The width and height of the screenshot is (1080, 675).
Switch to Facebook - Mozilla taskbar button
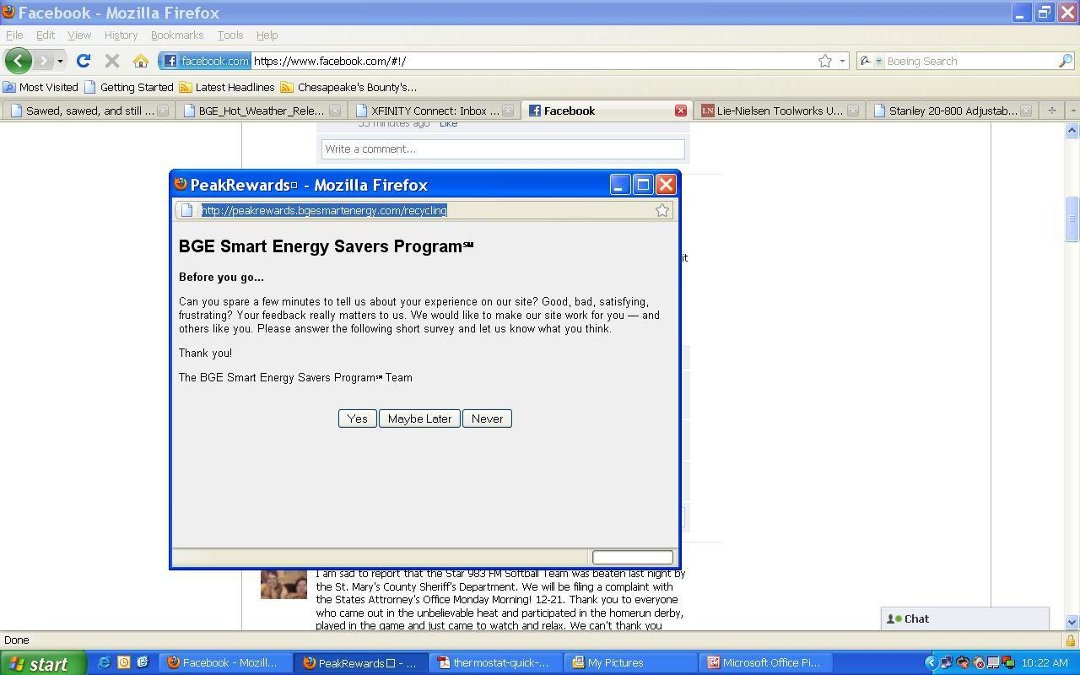(x=225, y=663)
